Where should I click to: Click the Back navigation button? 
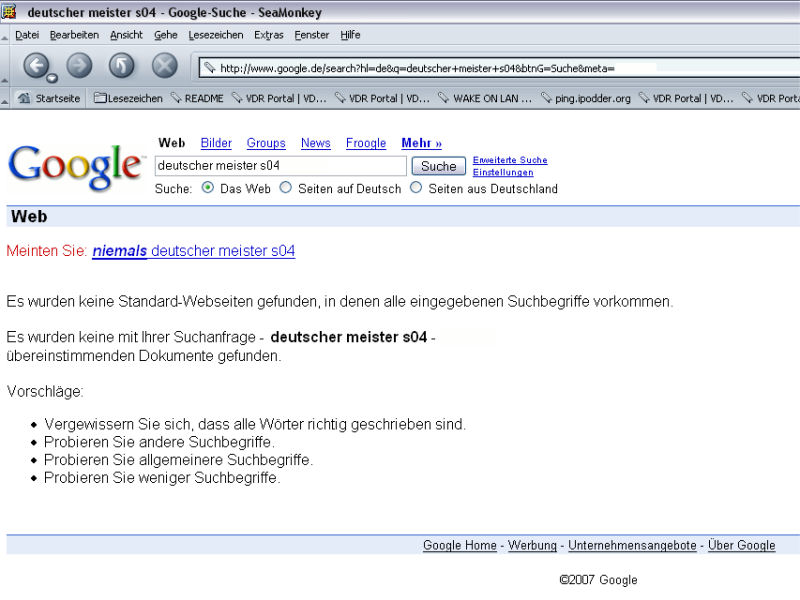pyautogui.click(x=36, y=66)
